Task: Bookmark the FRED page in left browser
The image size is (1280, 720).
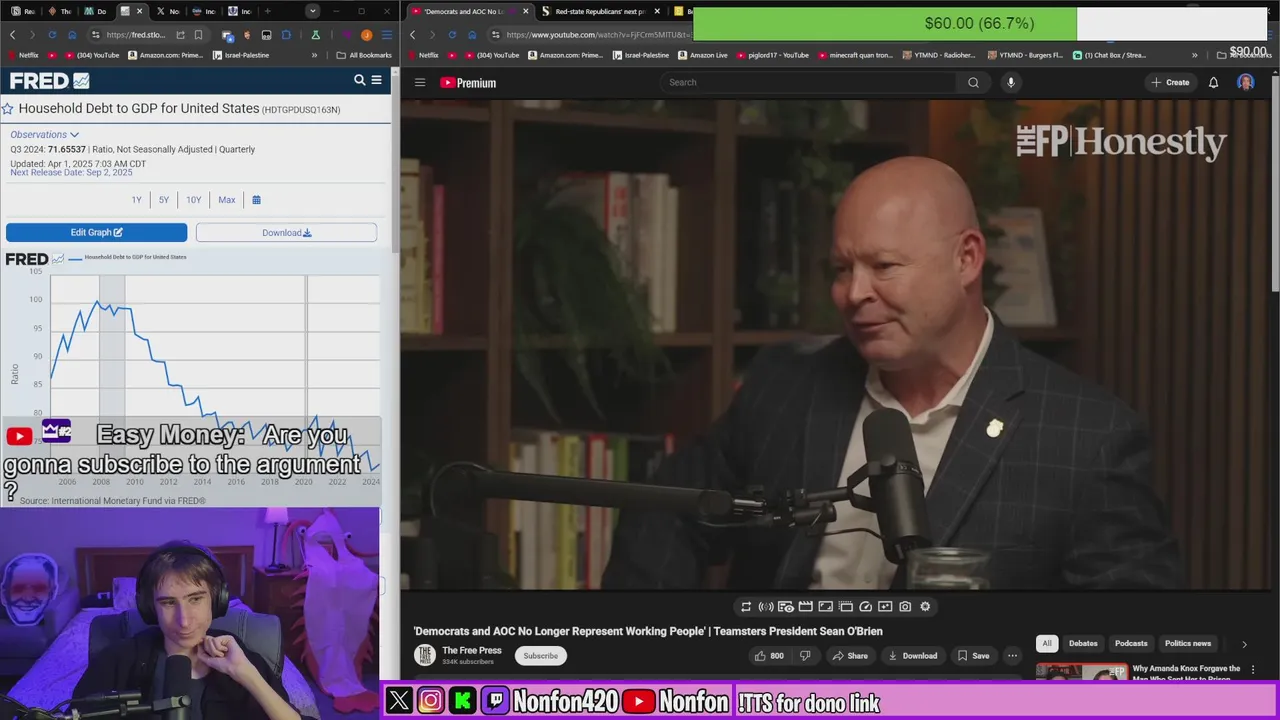Action: (x=198, y=35)
